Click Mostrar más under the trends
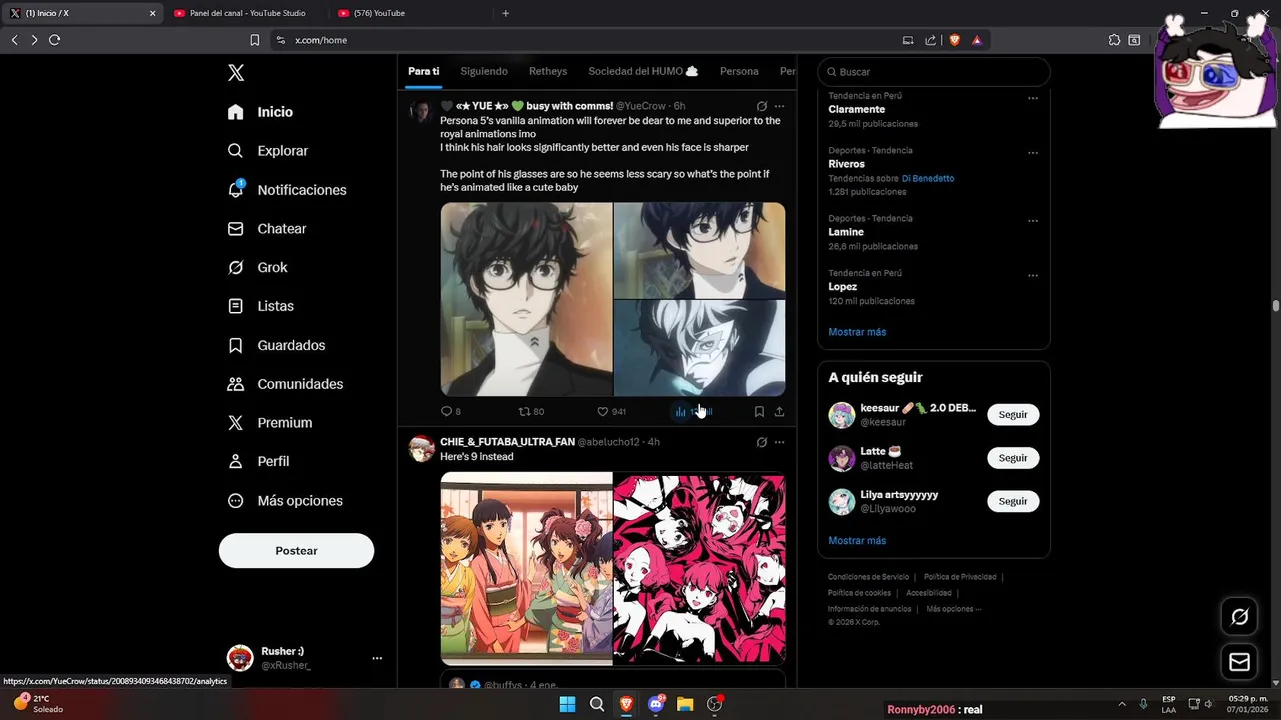Screen dimensions: 1281x720 click(x=857, y=332)
